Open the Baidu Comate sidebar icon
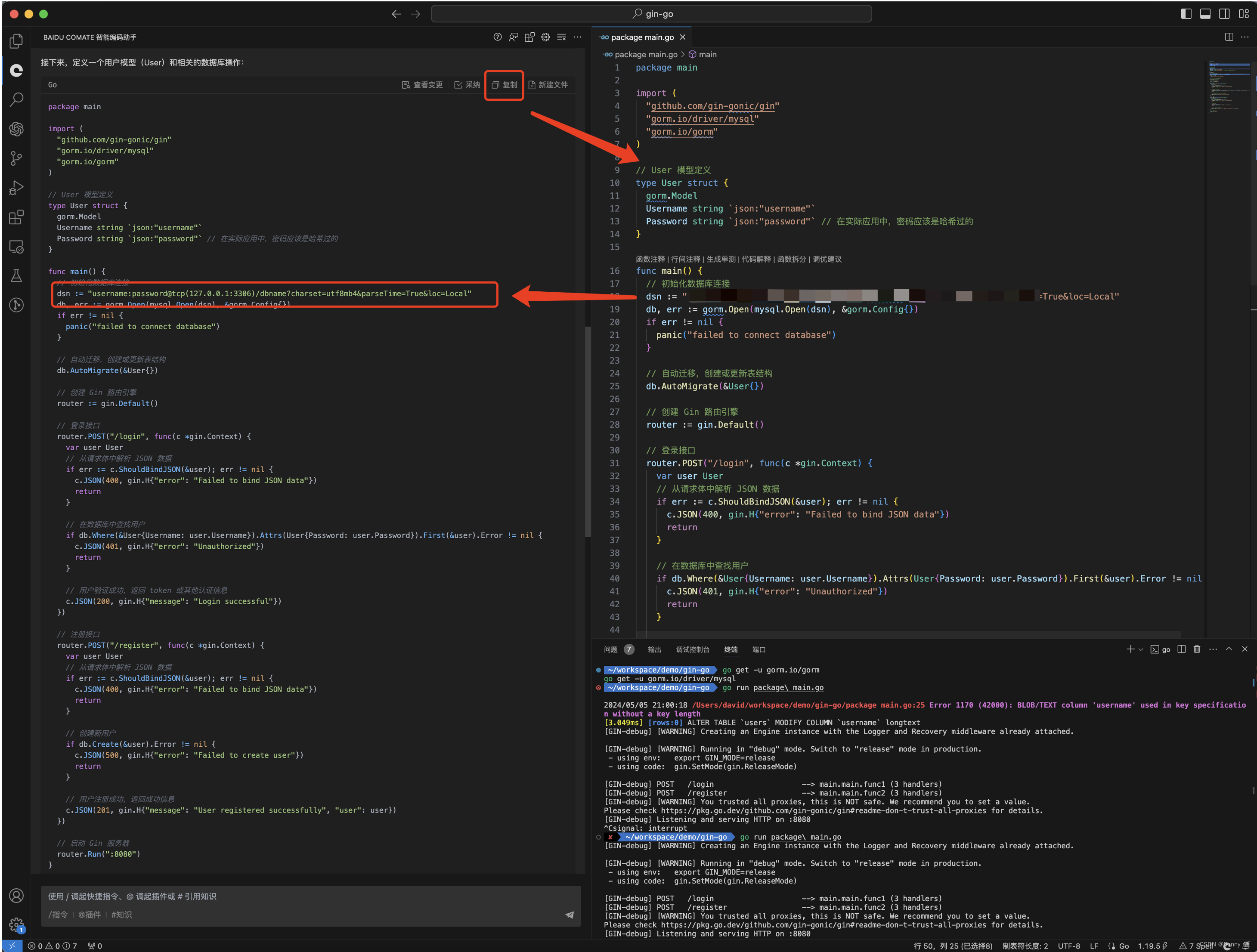Viewport: 1257px width, 952px height. [x=16, y=71]
